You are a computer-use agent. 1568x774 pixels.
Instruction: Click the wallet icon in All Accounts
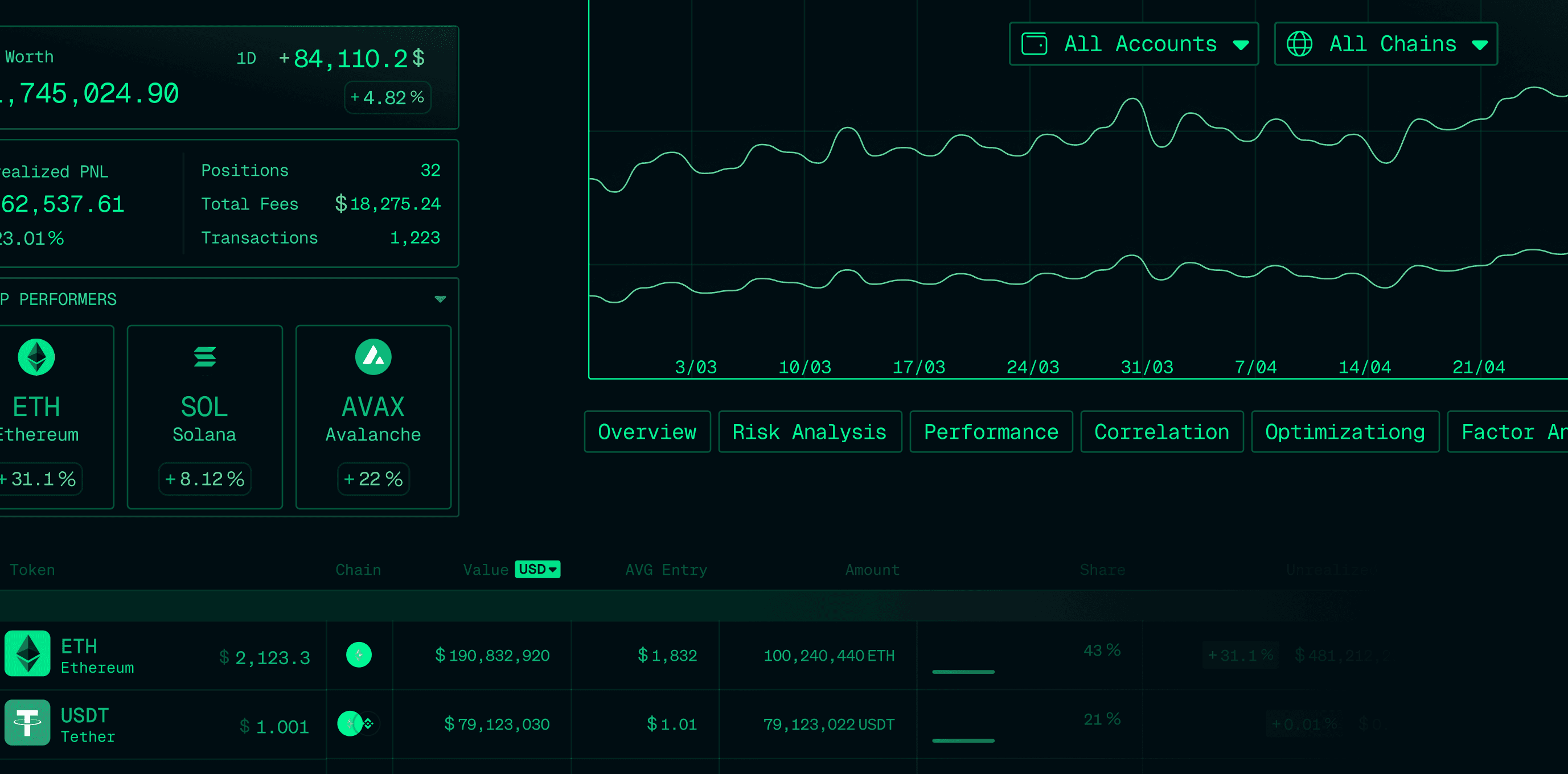point(1033,44)
